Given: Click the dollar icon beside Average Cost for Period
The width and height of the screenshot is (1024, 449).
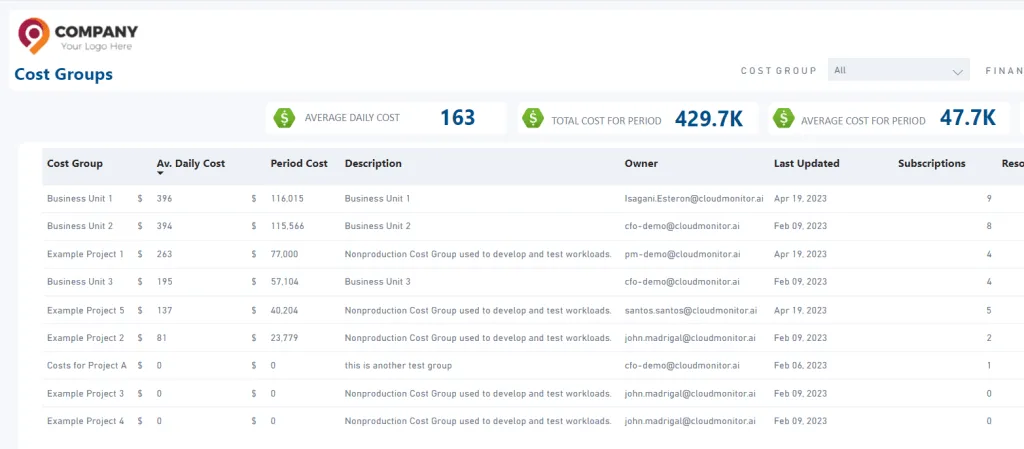Looking at the screenshot, I should (x=784, y=118).
